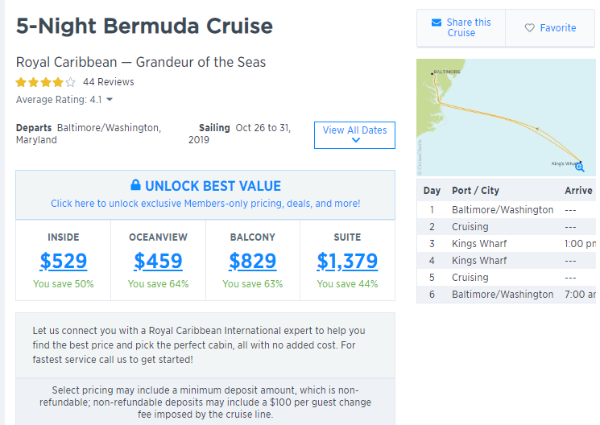
Task: Open the View All Dates dropdown
Action: tap(355, 135)
